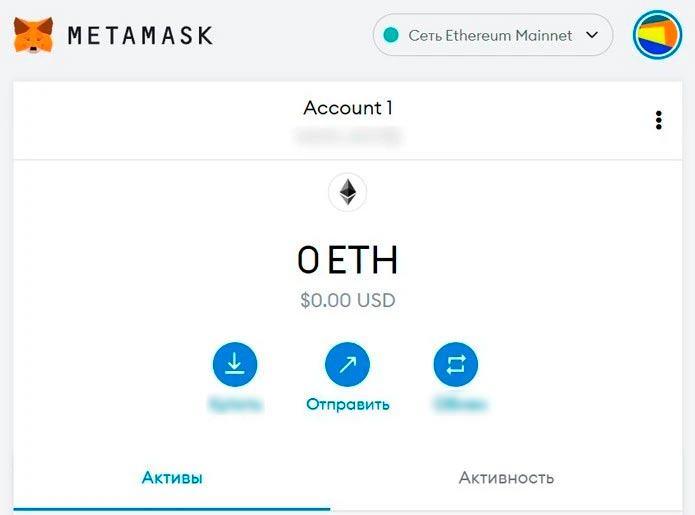The image size is (695, 515).
Task: Click the 0 ETH balance
Action: (347, 260)
